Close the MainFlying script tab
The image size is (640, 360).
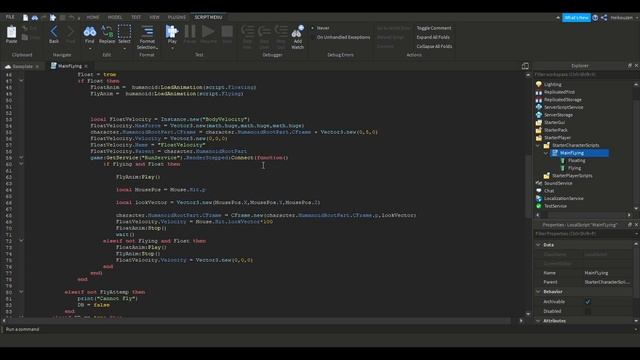click(86, 66)
